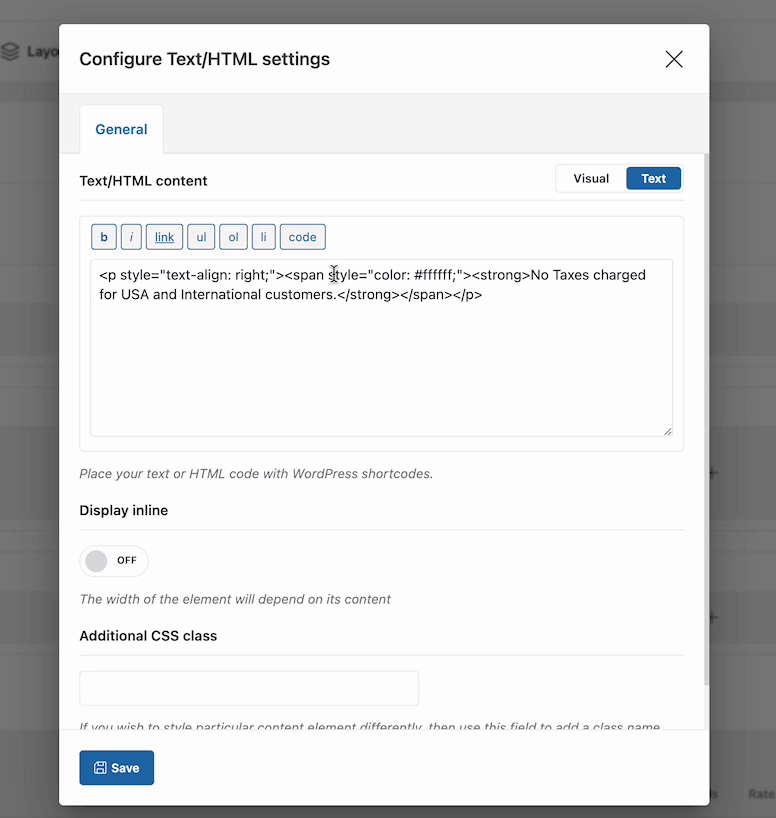Click into the Additional CSS class field
This screenshot has height=818, width=776.
pos(249,688)
